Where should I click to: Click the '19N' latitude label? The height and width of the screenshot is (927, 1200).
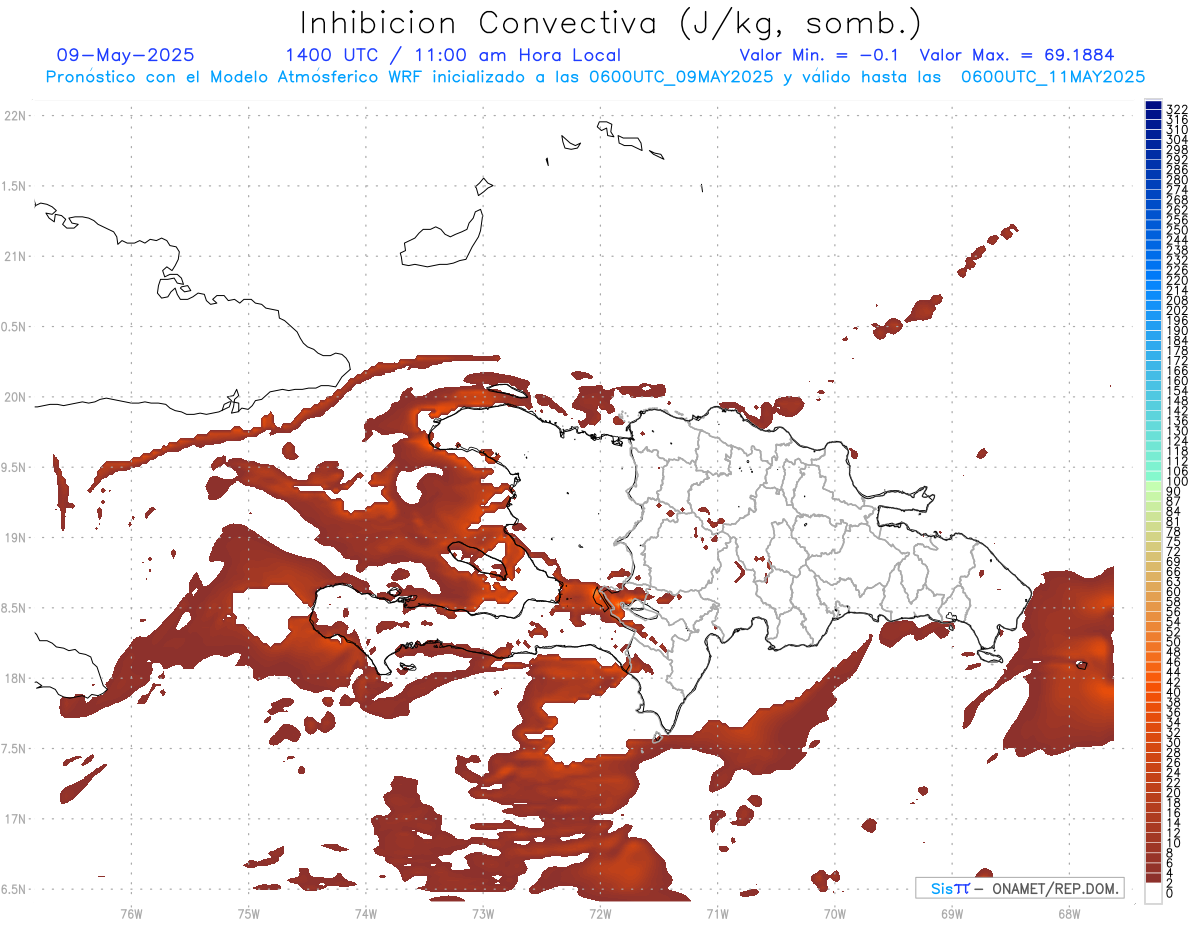pos(16,537)
